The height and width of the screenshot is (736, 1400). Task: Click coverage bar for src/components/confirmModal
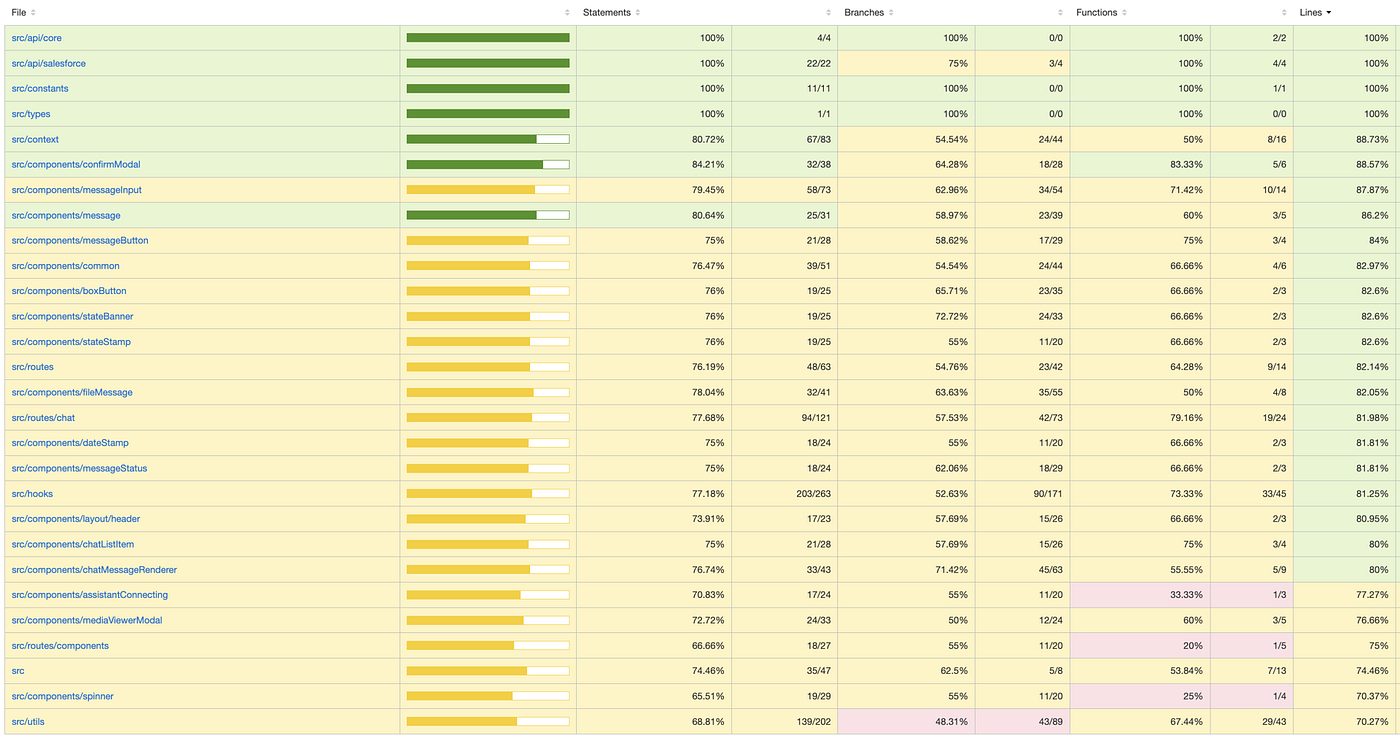coord(488,165)
